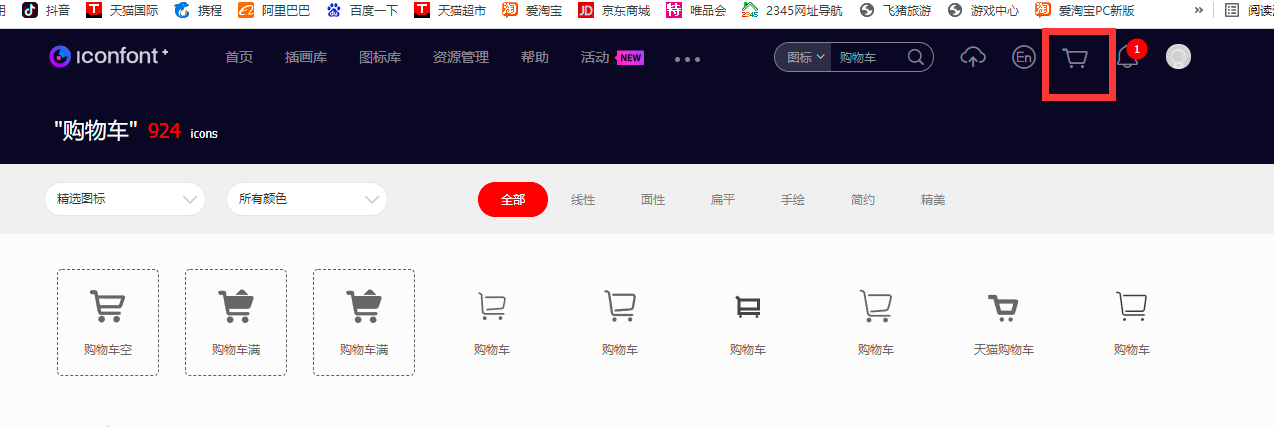
Task: Open the 天猫国际 bookmark
Action: [x=121, y=11]
